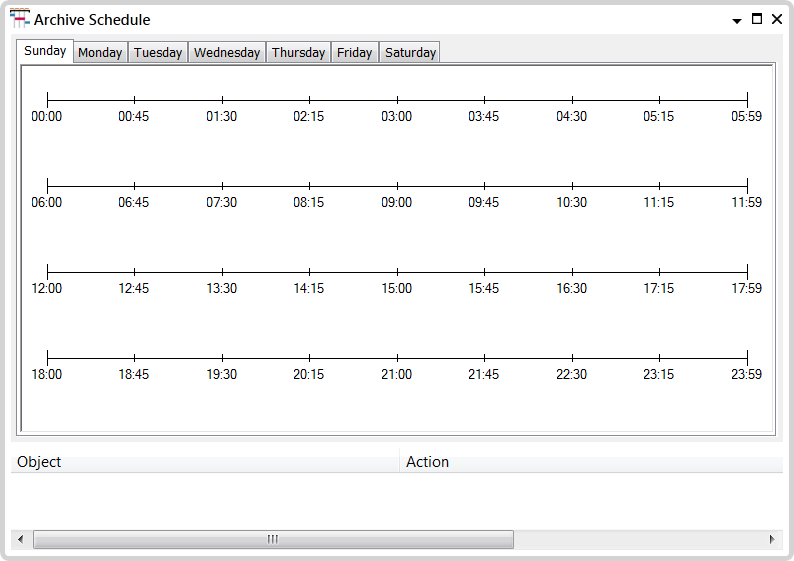Click the Action column header
Viewport: 794px width, 561px height.
point(590,462)
